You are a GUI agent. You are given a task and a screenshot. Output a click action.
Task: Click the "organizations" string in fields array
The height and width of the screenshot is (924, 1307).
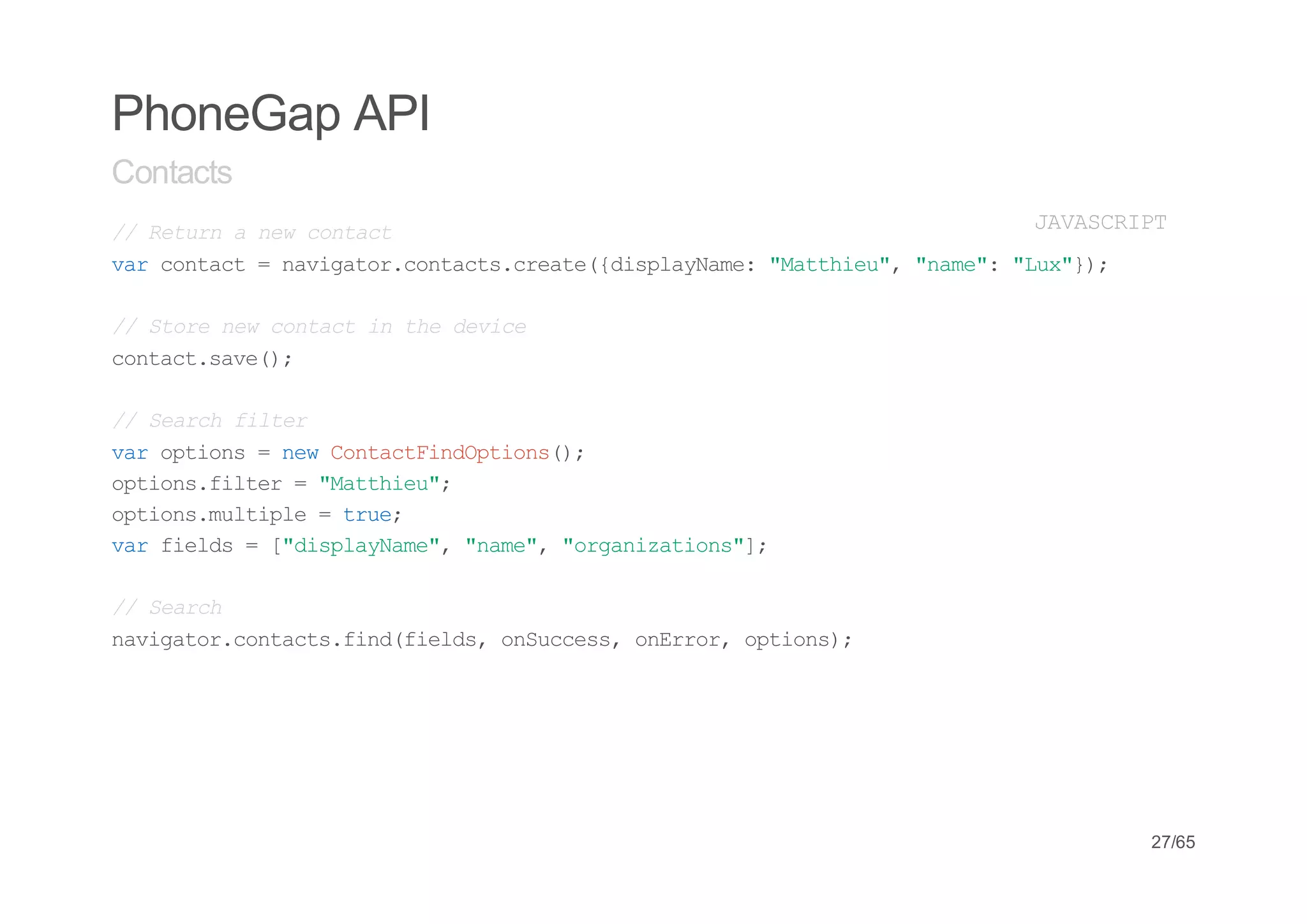point(653,546)
